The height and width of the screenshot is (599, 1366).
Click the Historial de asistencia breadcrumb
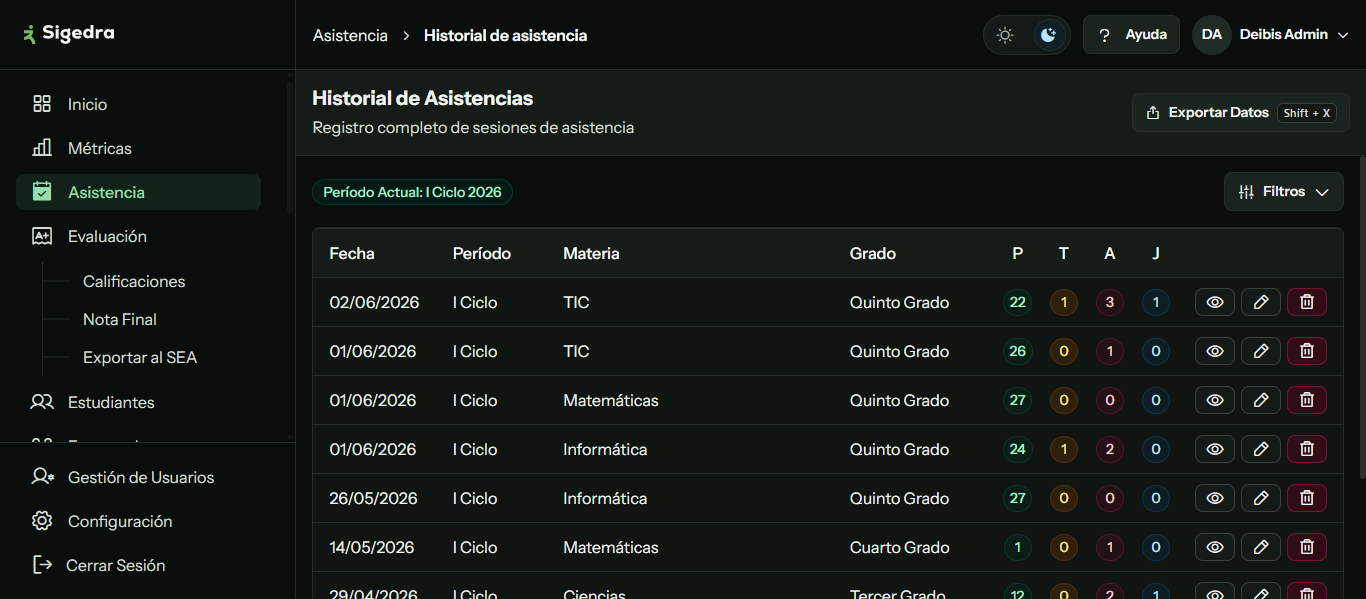[x=505, y=35]
